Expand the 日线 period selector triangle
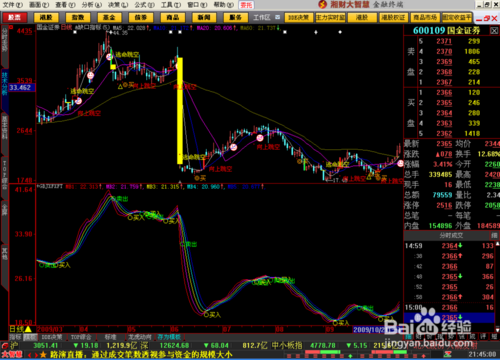Screen dimensions: 500x360 point(28,329)
